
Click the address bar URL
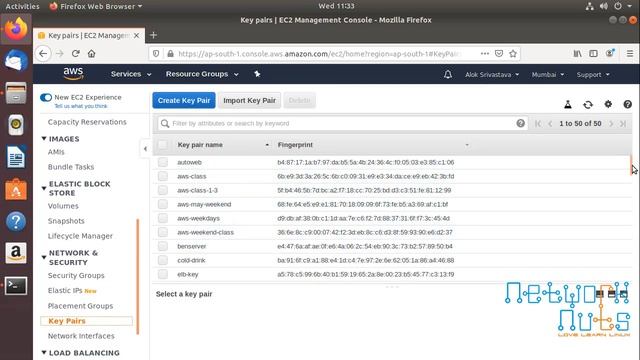coord(320,53)
